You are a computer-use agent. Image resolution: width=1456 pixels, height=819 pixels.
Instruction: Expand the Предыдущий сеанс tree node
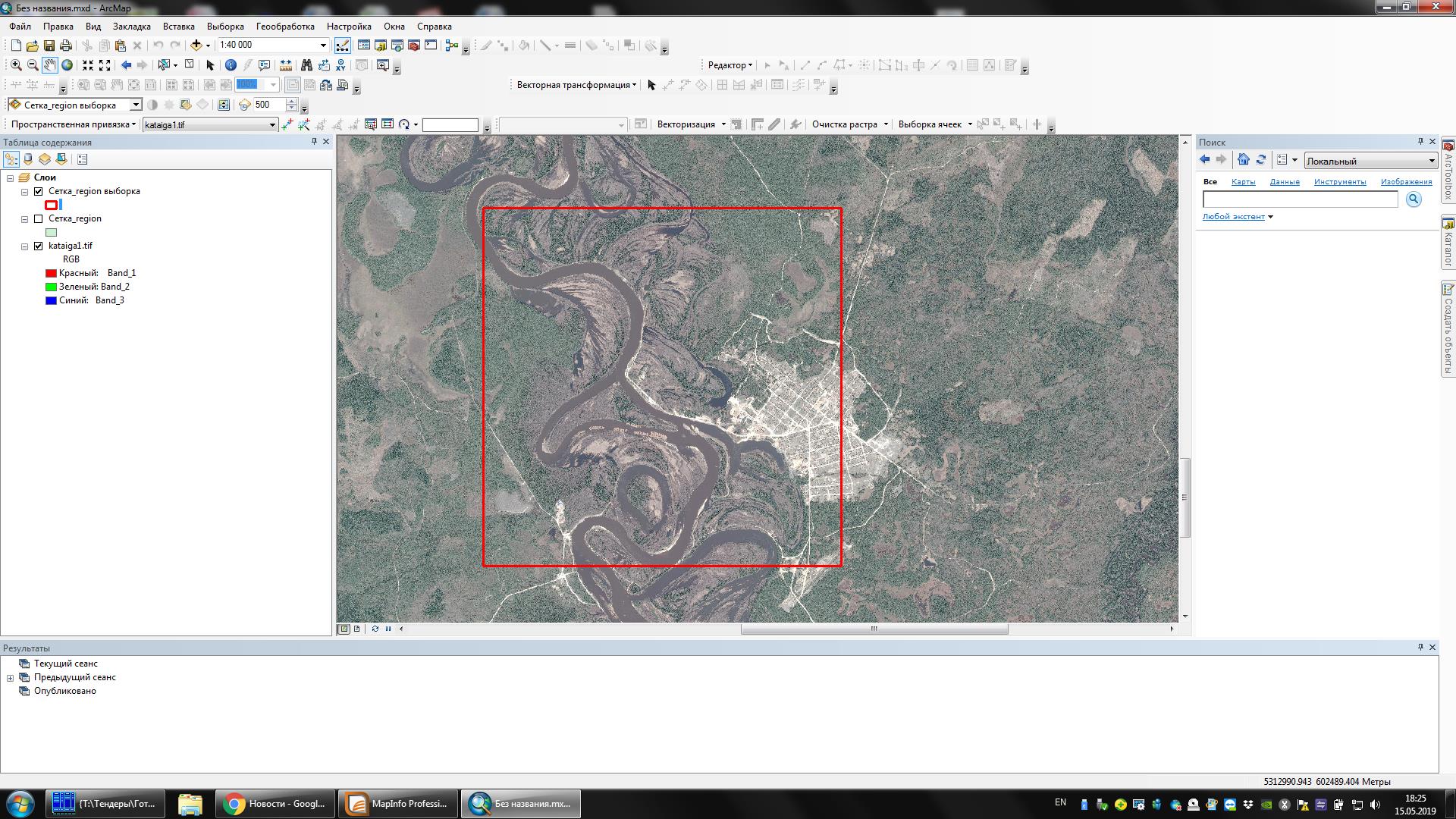11,678
